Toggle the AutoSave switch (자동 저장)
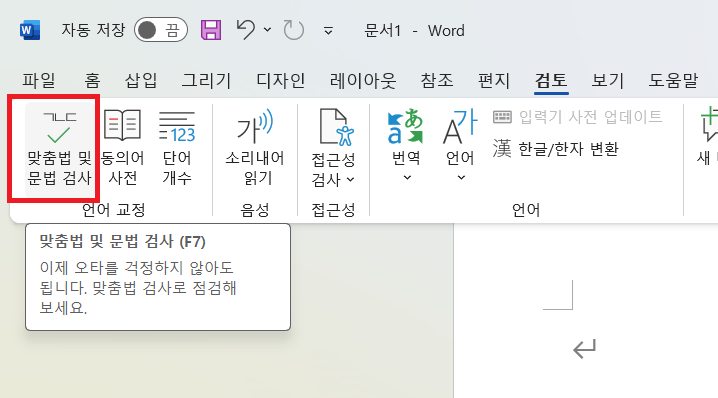Image resolution: width=718 pixels, height=398 pixels. 161,30
